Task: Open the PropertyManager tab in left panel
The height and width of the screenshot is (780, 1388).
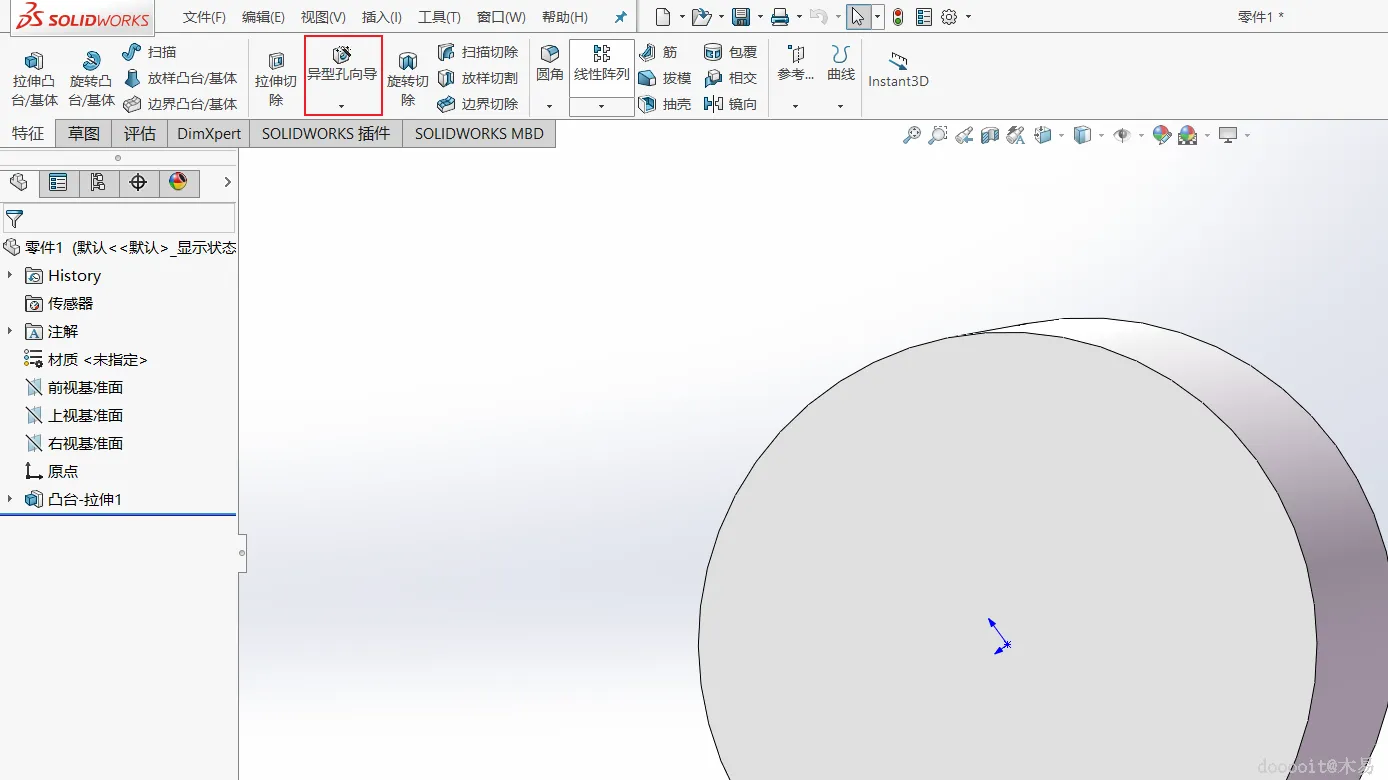Action: (x=58, y=182)
